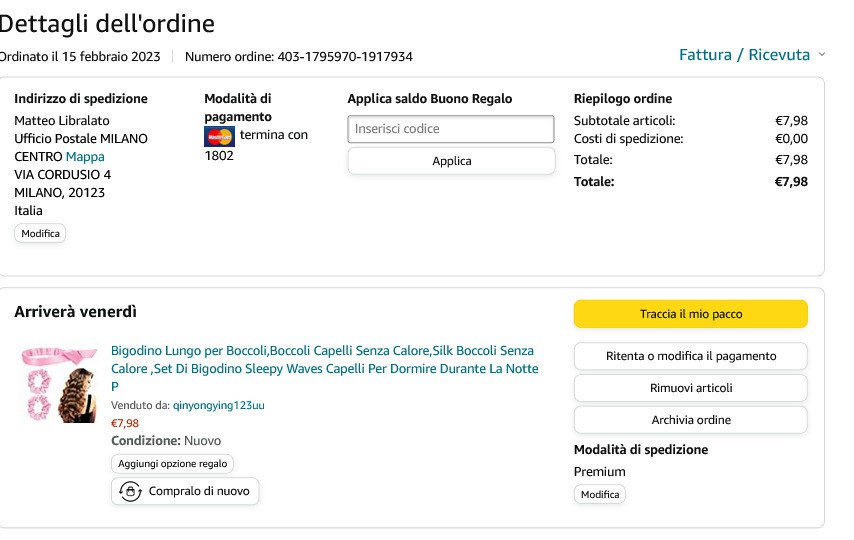This screenshot has width=854, height=540.
Task: Click Aggiungi opzione regalo
Action: tap(173, 463)
